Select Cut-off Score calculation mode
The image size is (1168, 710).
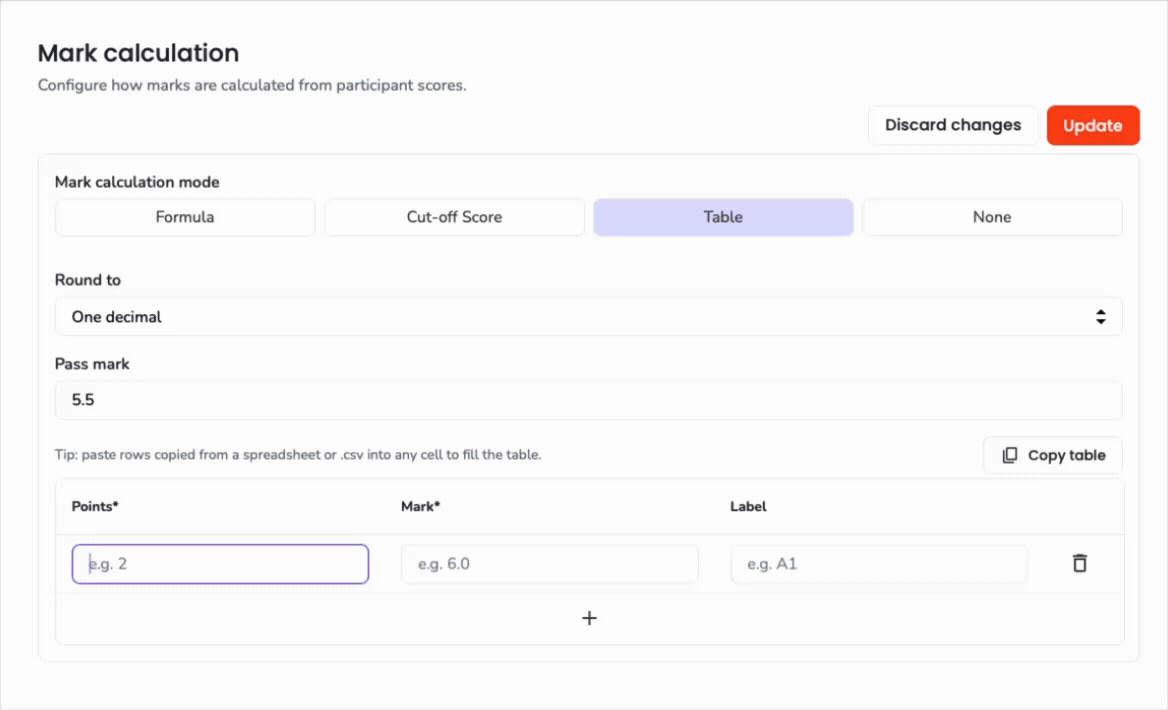tap(454, 217)
